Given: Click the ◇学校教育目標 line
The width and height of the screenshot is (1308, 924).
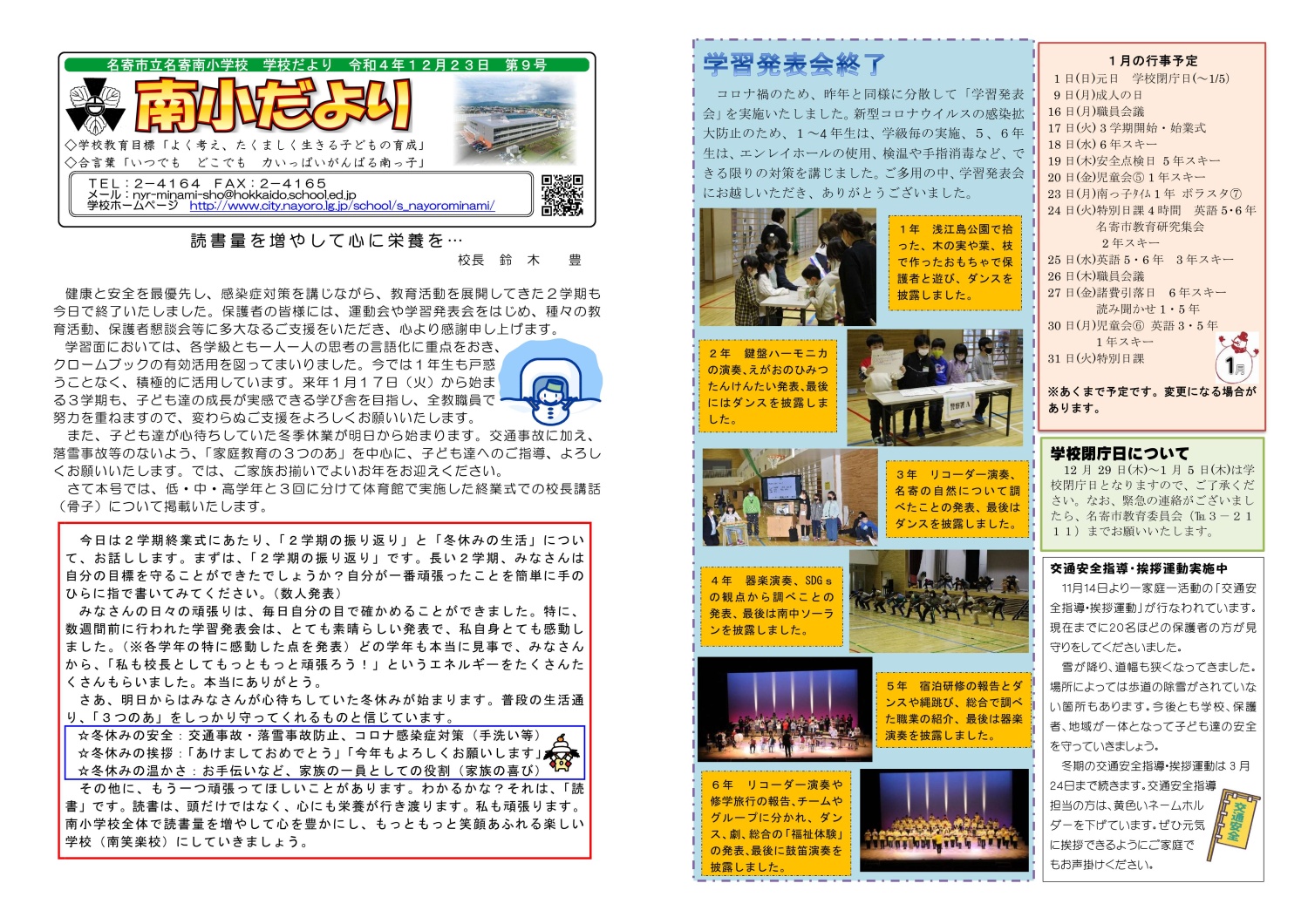Looking at the screenshot, I should tap(246, 145).
